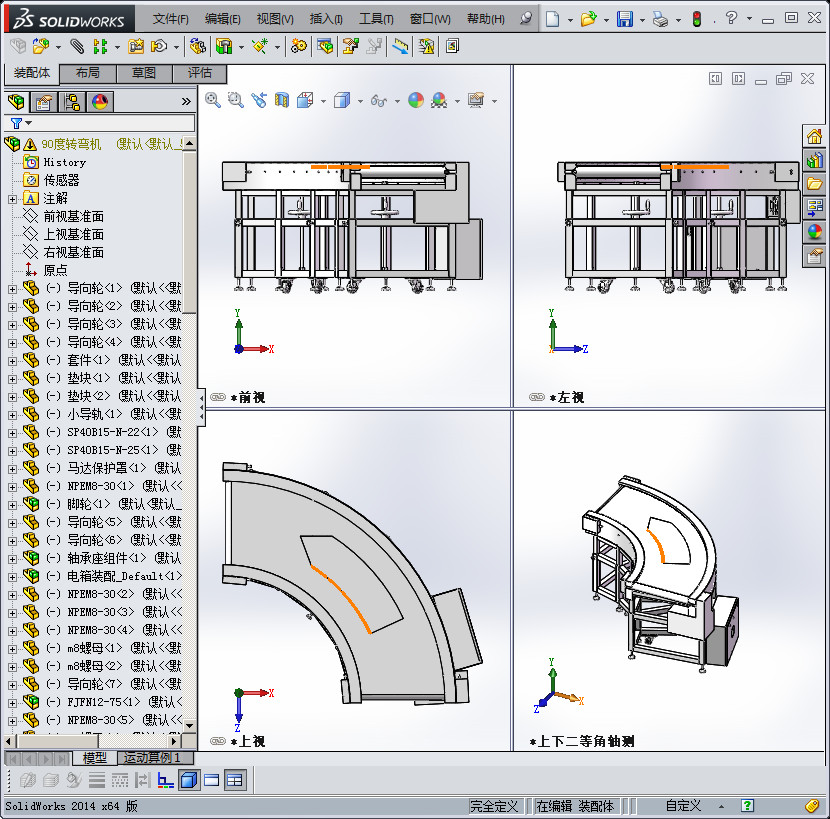
Task: Click the Zoom to Fit magnifier icon
Action: click(212, 99)
